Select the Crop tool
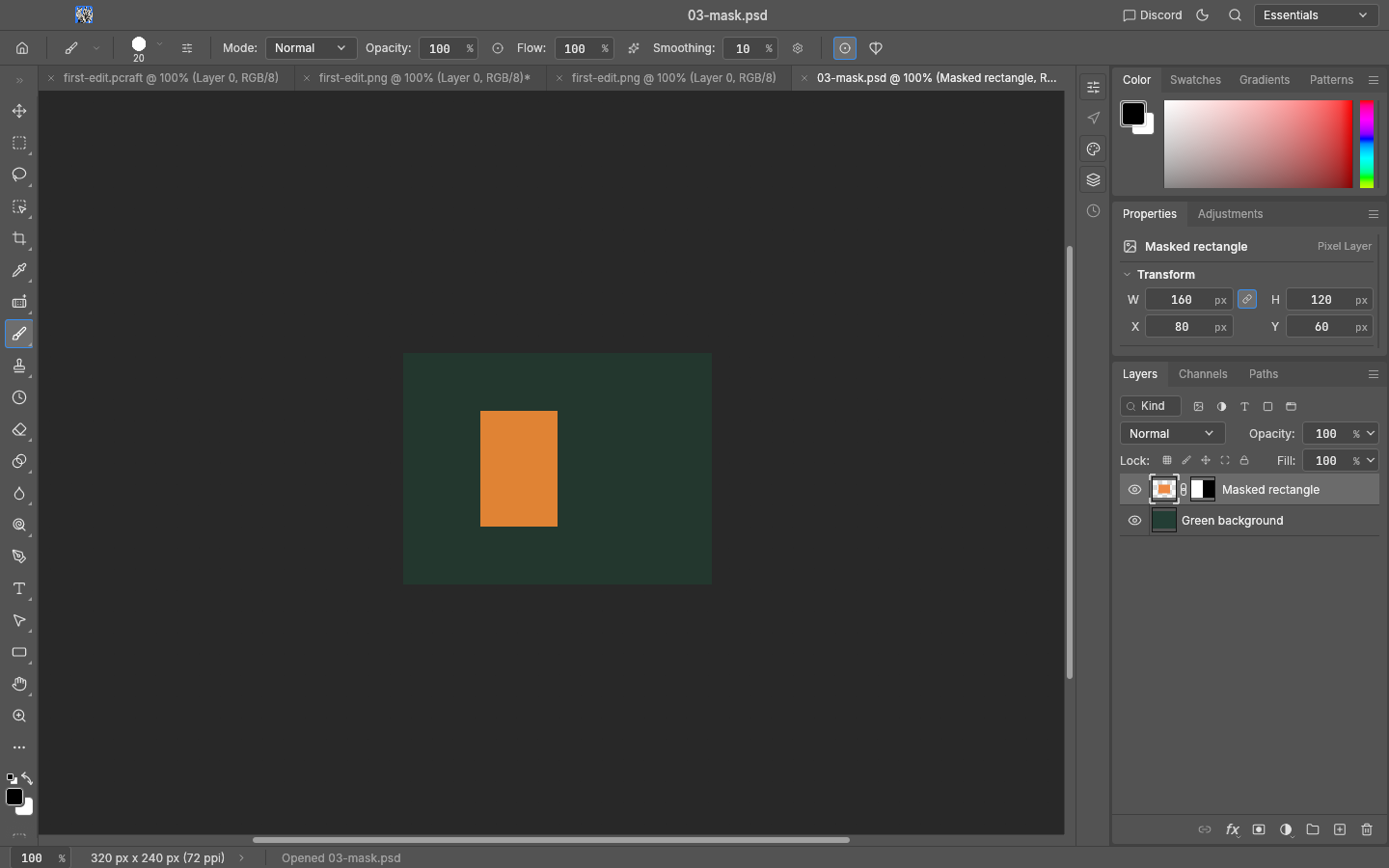Image resolution: width=1389 pixels, height=868 pixels. (x=19, y=238)
